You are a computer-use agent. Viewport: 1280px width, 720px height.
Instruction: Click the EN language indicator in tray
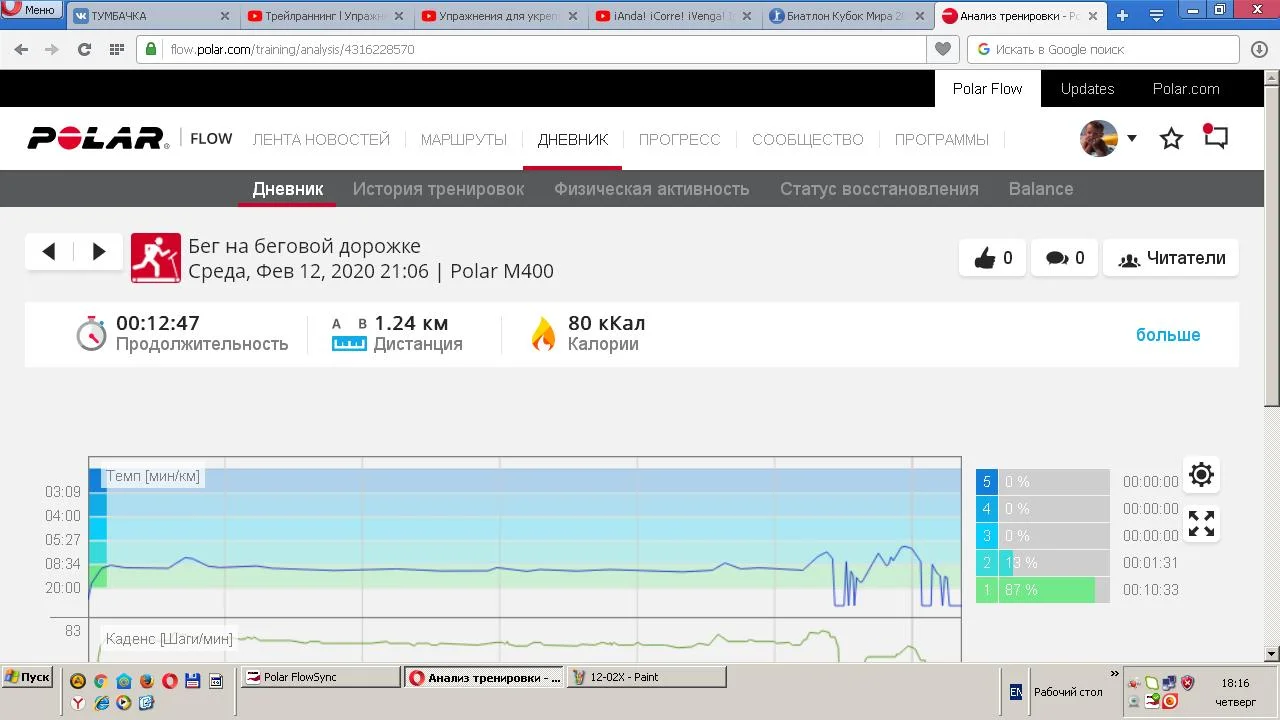pos(1016,692)
